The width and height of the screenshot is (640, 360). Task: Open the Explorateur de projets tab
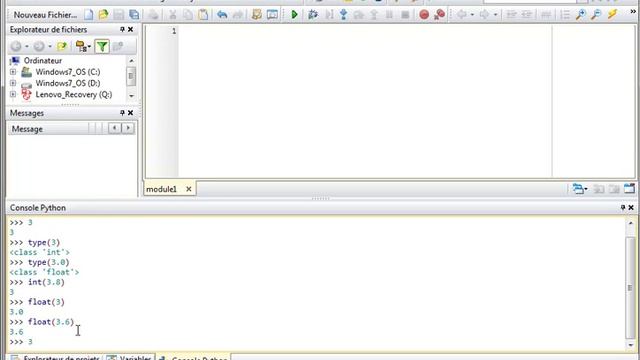[x=56, y=358]
